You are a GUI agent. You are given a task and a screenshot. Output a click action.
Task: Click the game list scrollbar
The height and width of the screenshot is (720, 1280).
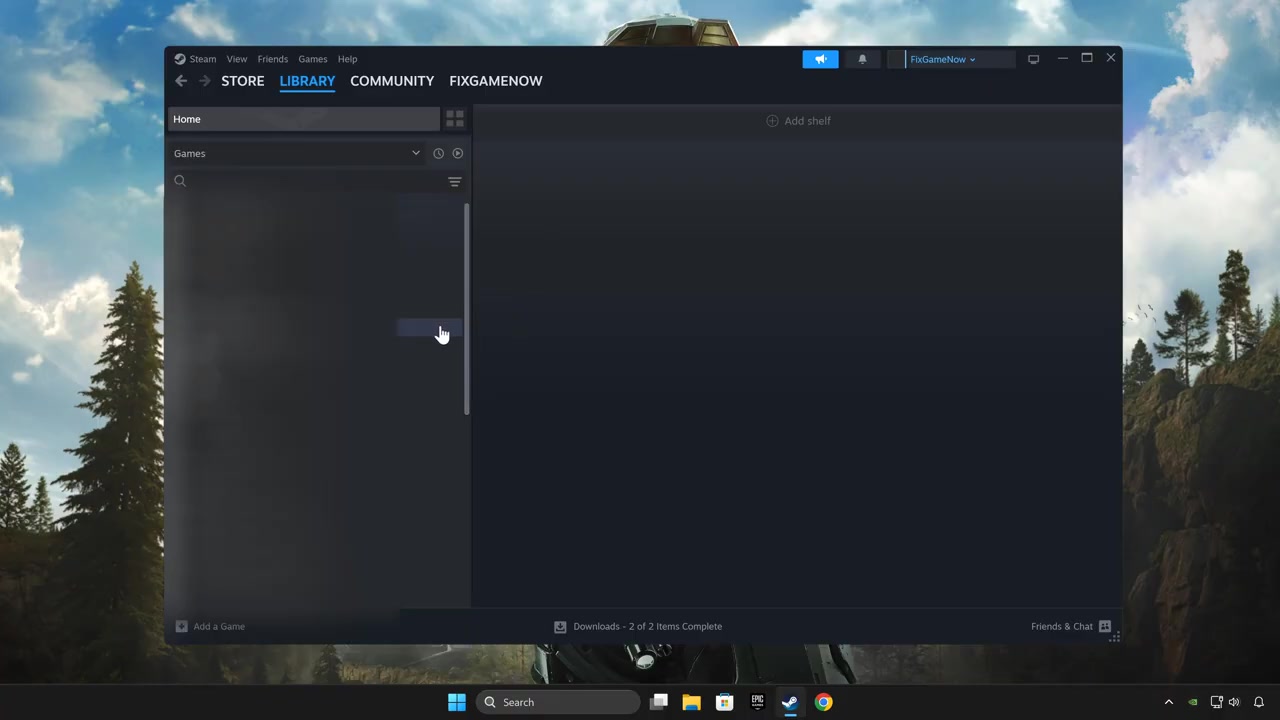point(466,310)
